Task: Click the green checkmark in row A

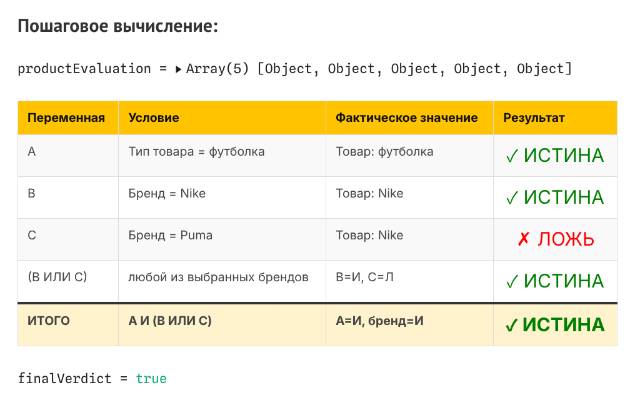Action: pyautogui.click(x=512, y=156)
